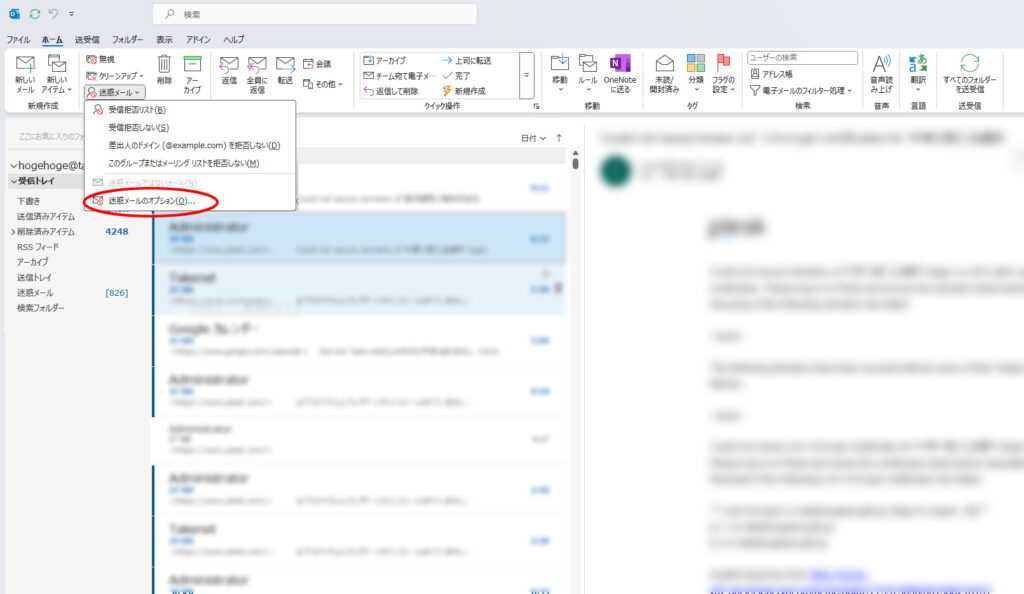
Task: Send to OneNote via ribbon icon
Action: 619,66
